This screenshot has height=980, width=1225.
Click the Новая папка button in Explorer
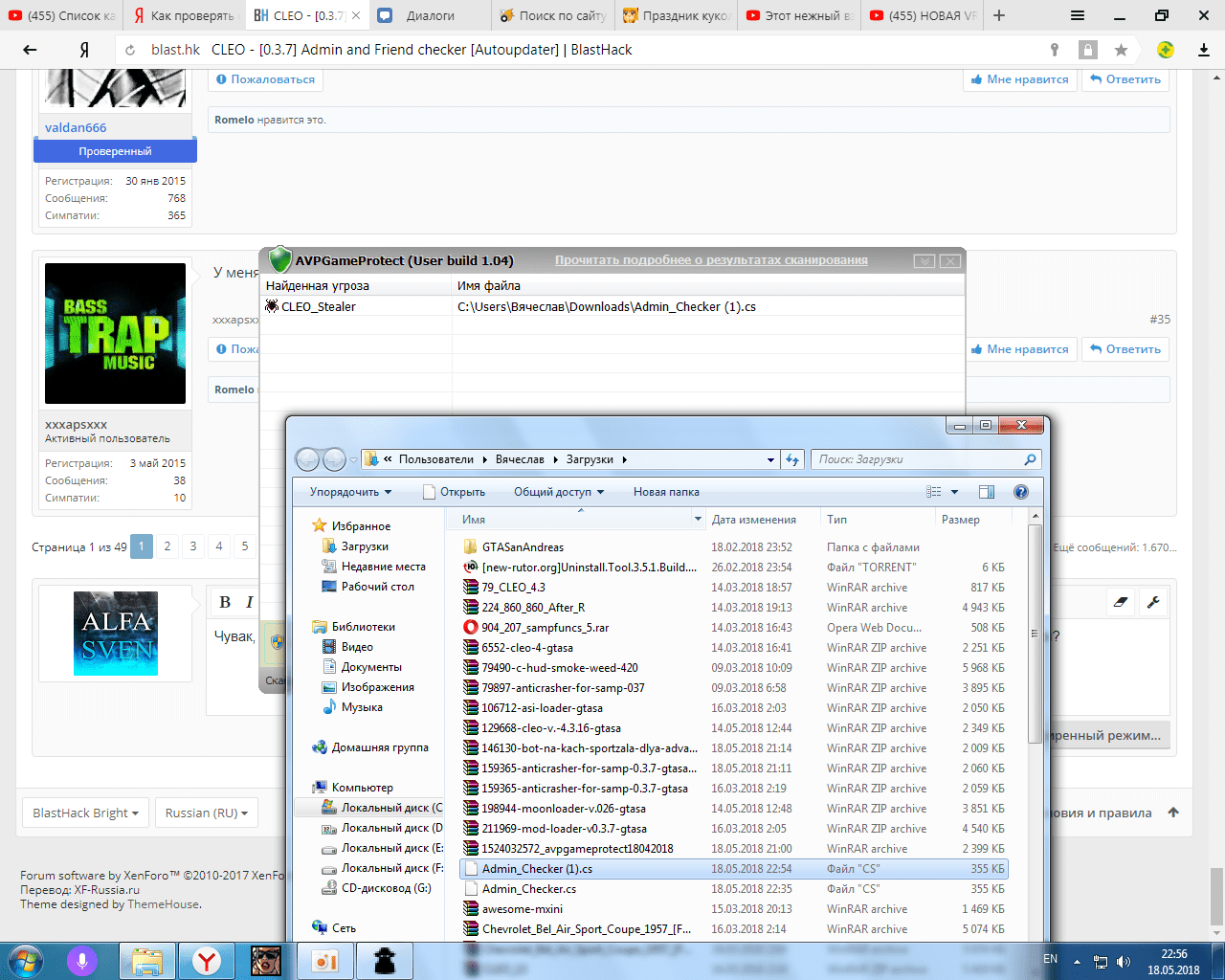pos(666,492)
